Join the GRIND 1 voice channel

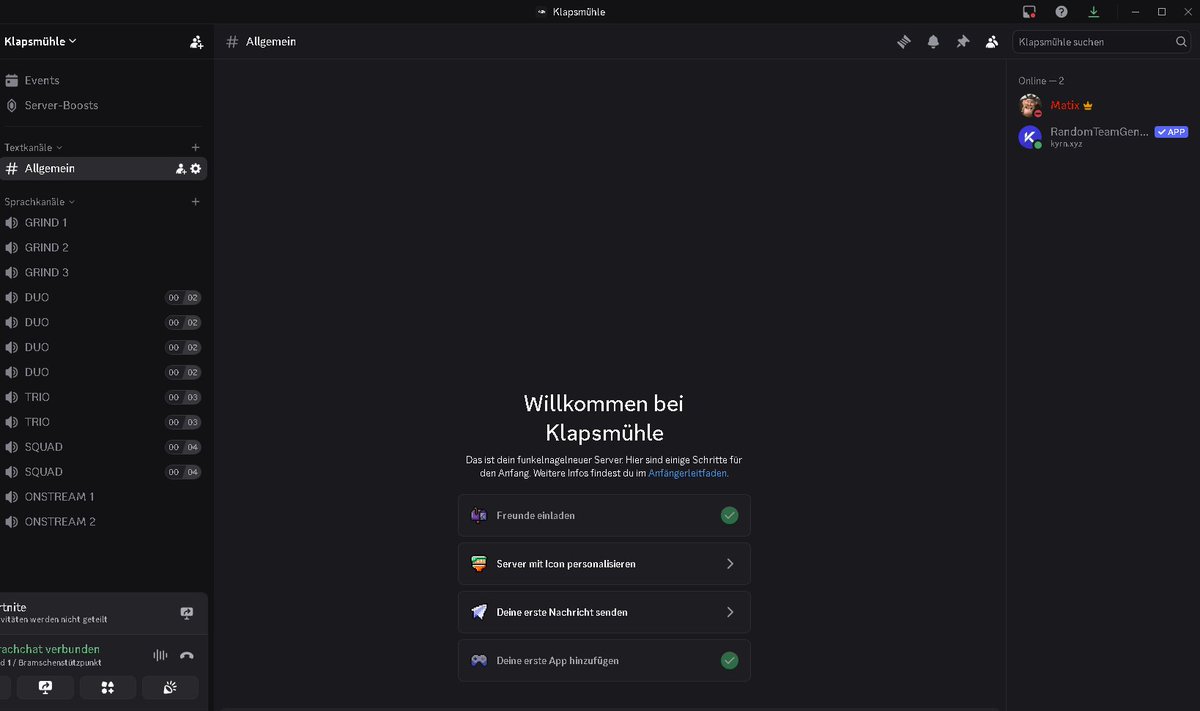point(104,222)
